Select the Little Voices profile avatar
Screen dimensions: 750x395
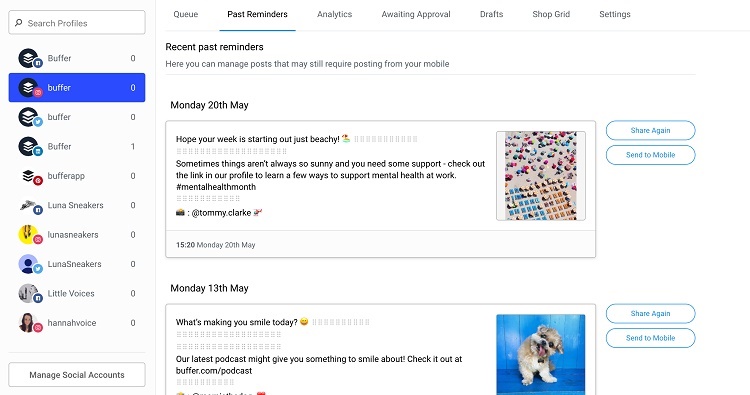[x=30, y=294]
